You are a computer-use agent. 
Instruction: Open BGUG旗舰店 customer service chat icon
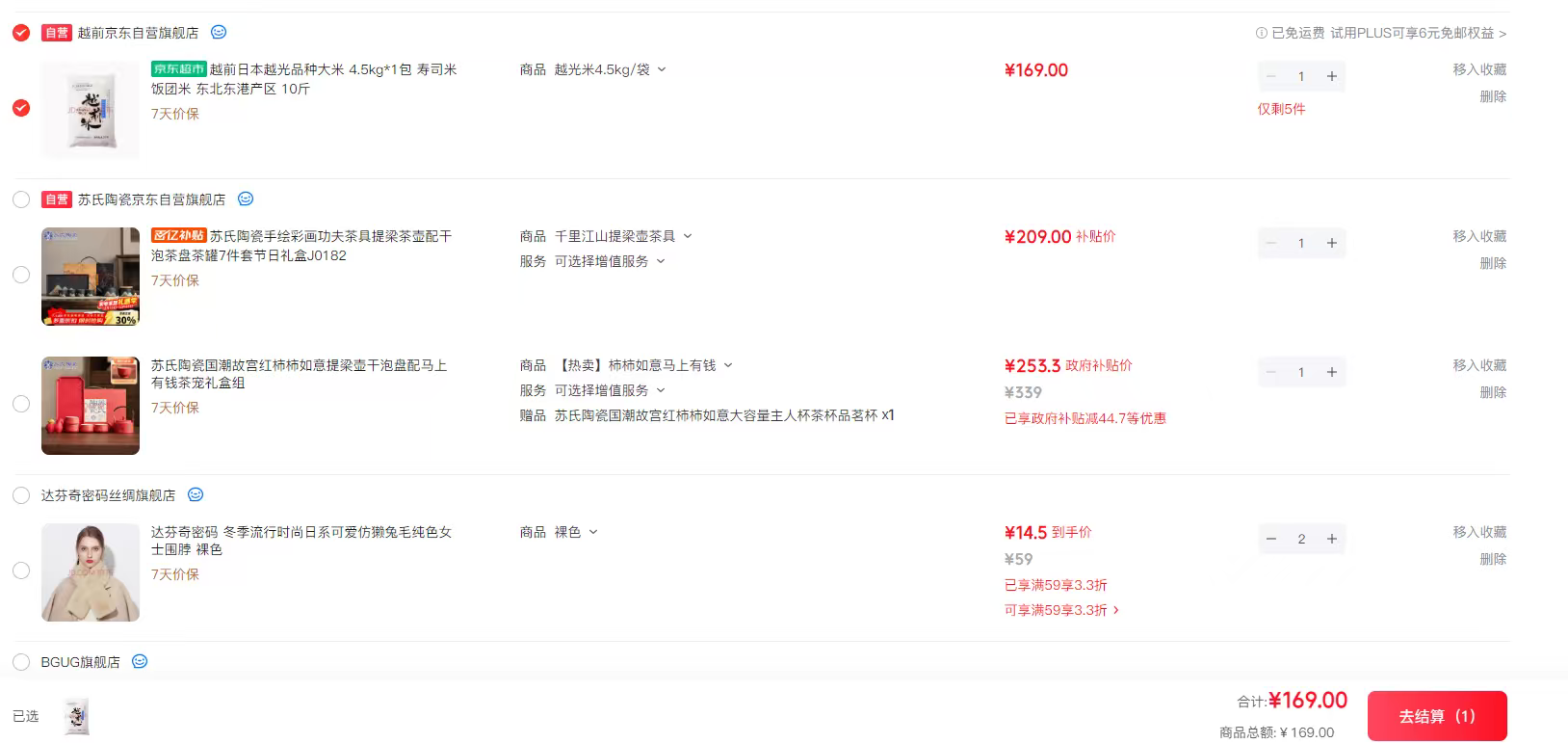coord(140,661)
